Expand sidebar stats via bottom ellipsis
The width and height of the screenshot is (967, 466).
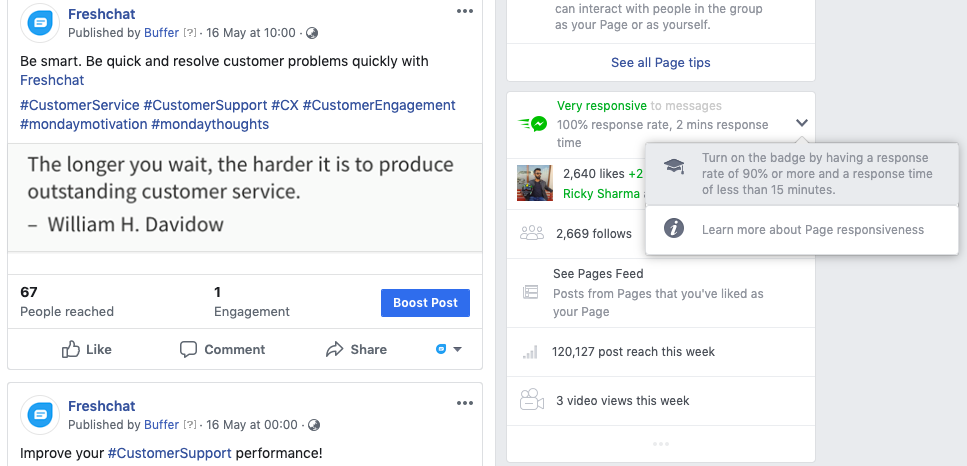click(x=660, y=444)
